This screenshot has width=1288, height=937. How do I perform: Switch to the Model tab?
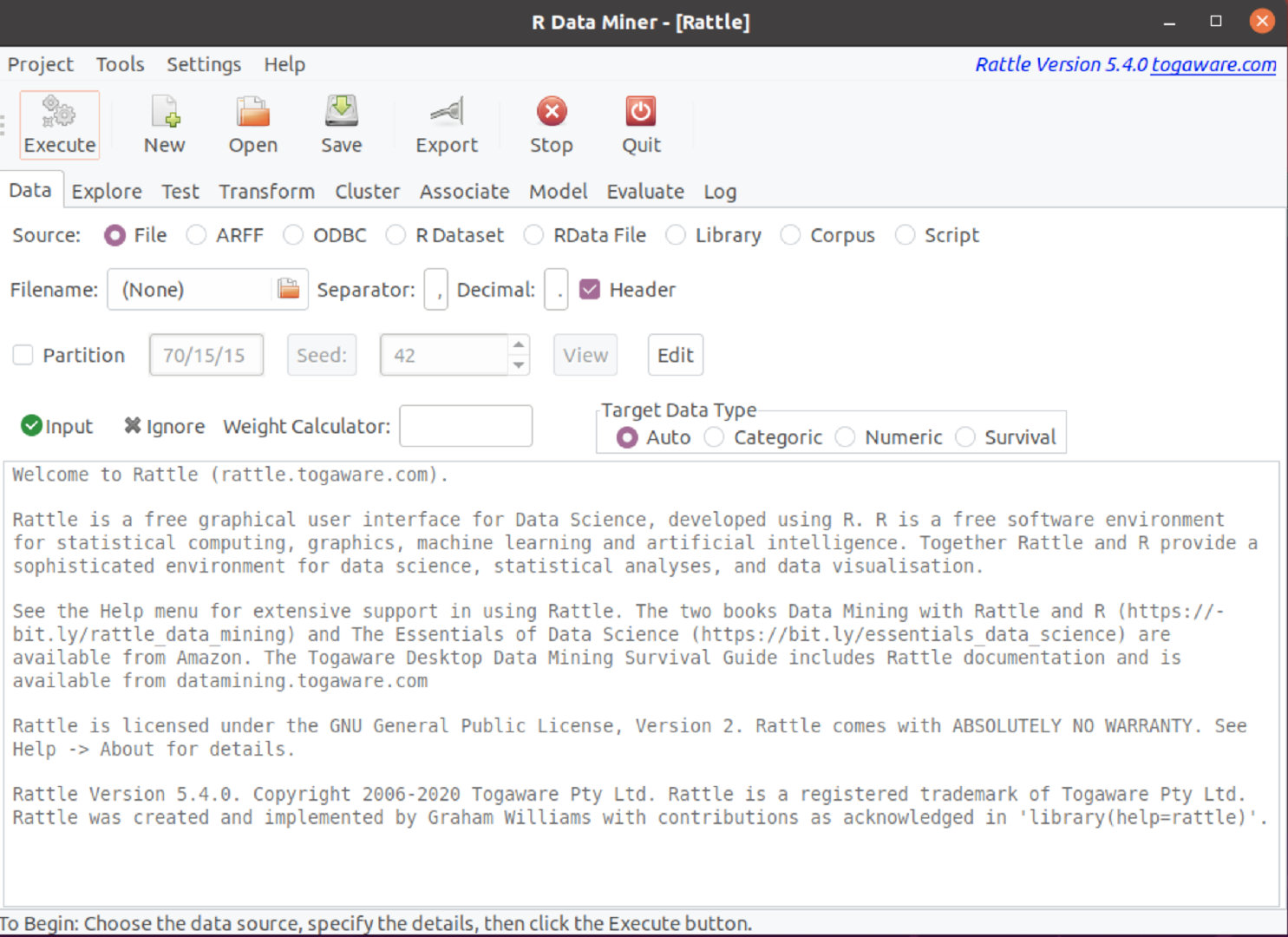(x=558, y=192)
